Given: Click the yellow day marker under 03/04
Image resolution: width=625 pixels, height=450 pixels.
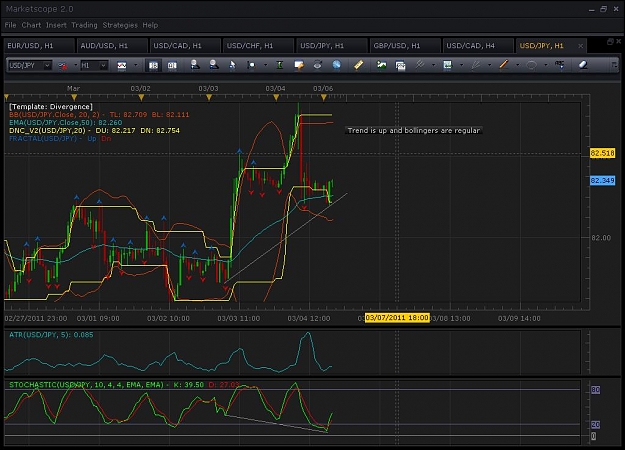Looking at the screenshot, I should pyautogui.click(x=276, y=97).
